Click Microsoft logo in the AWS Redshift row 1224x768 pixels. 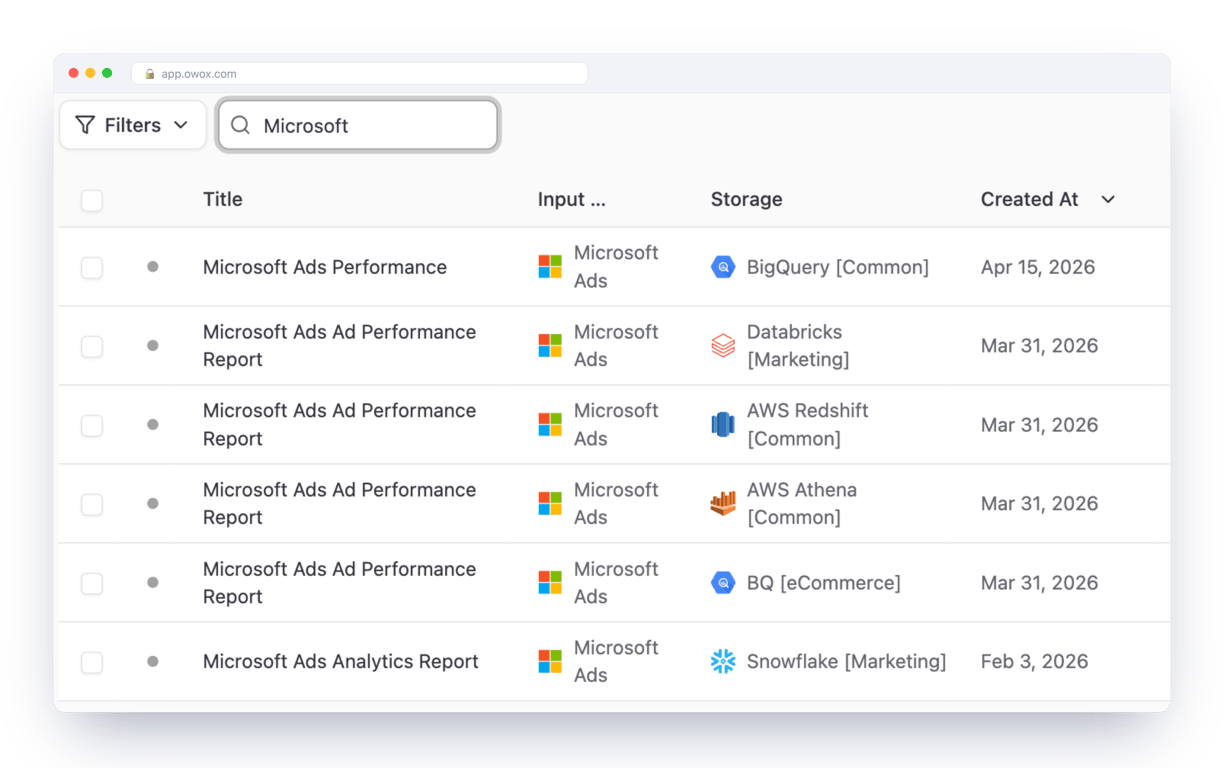550,425
